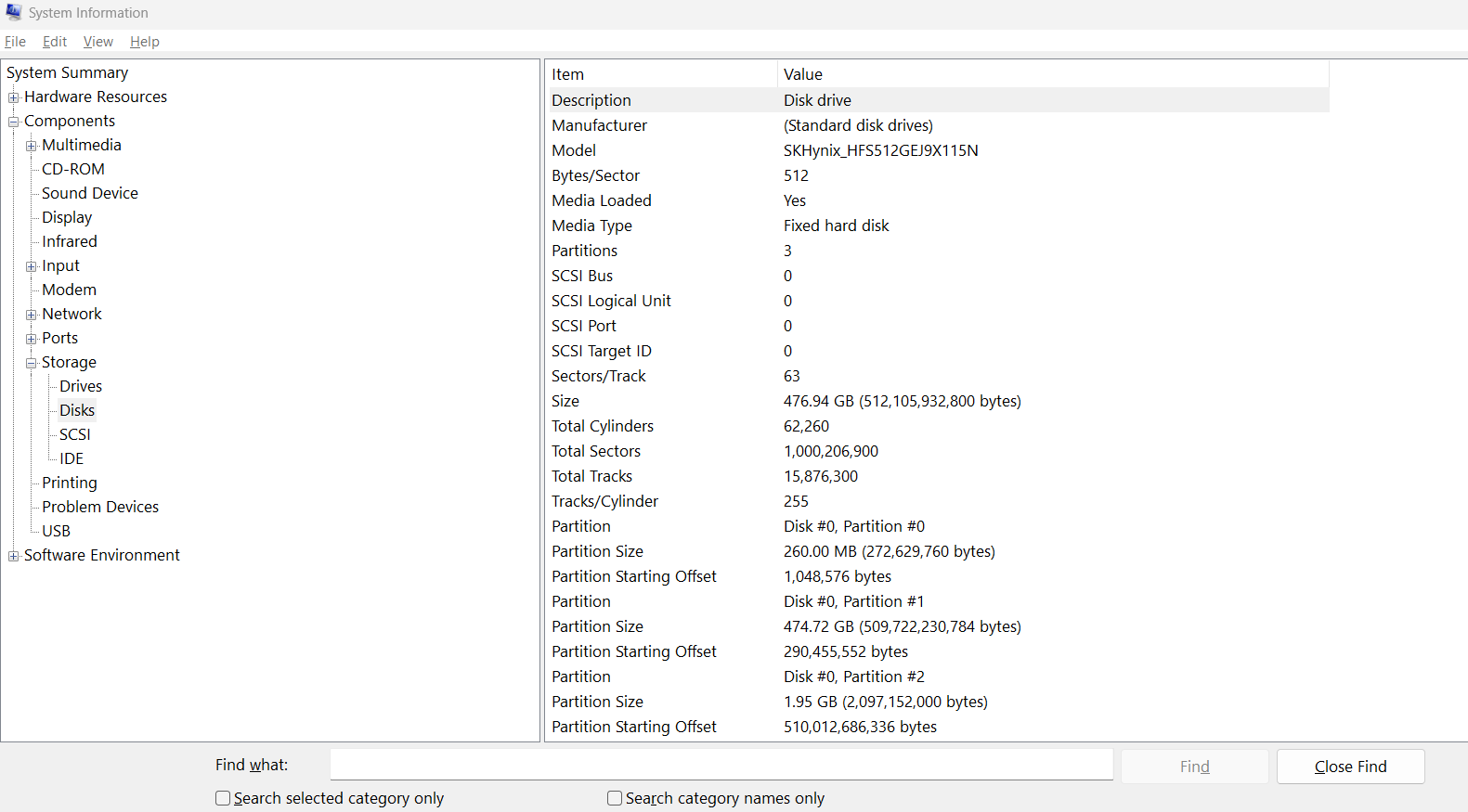Select the SCSI Bus row
Image resolution: width=1468 pixels, height=812 pixels.
[938, 276]
